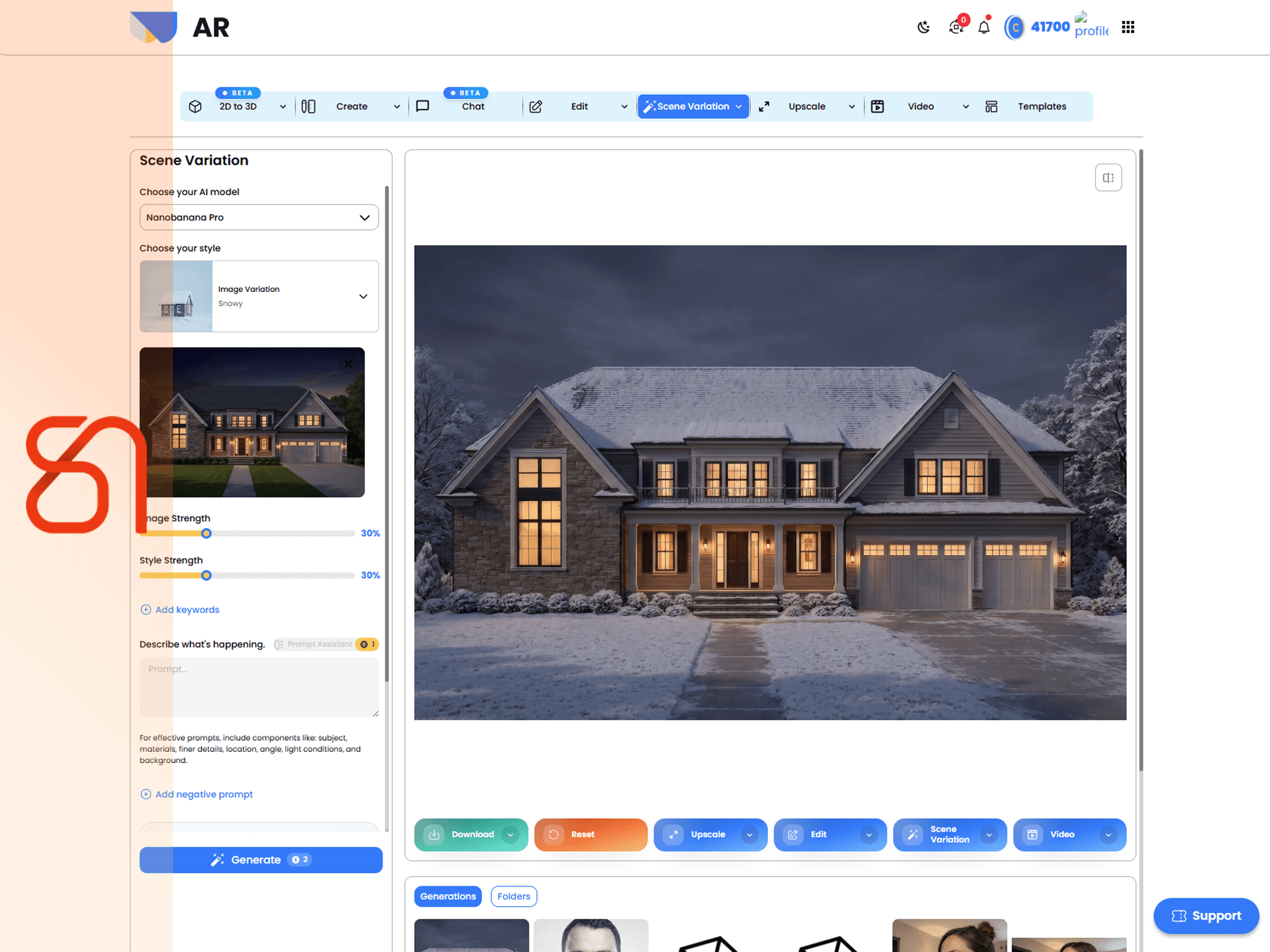The image size is (1270, 952).
Task: Click the Video icon in top toolbar
Action: 877,107
